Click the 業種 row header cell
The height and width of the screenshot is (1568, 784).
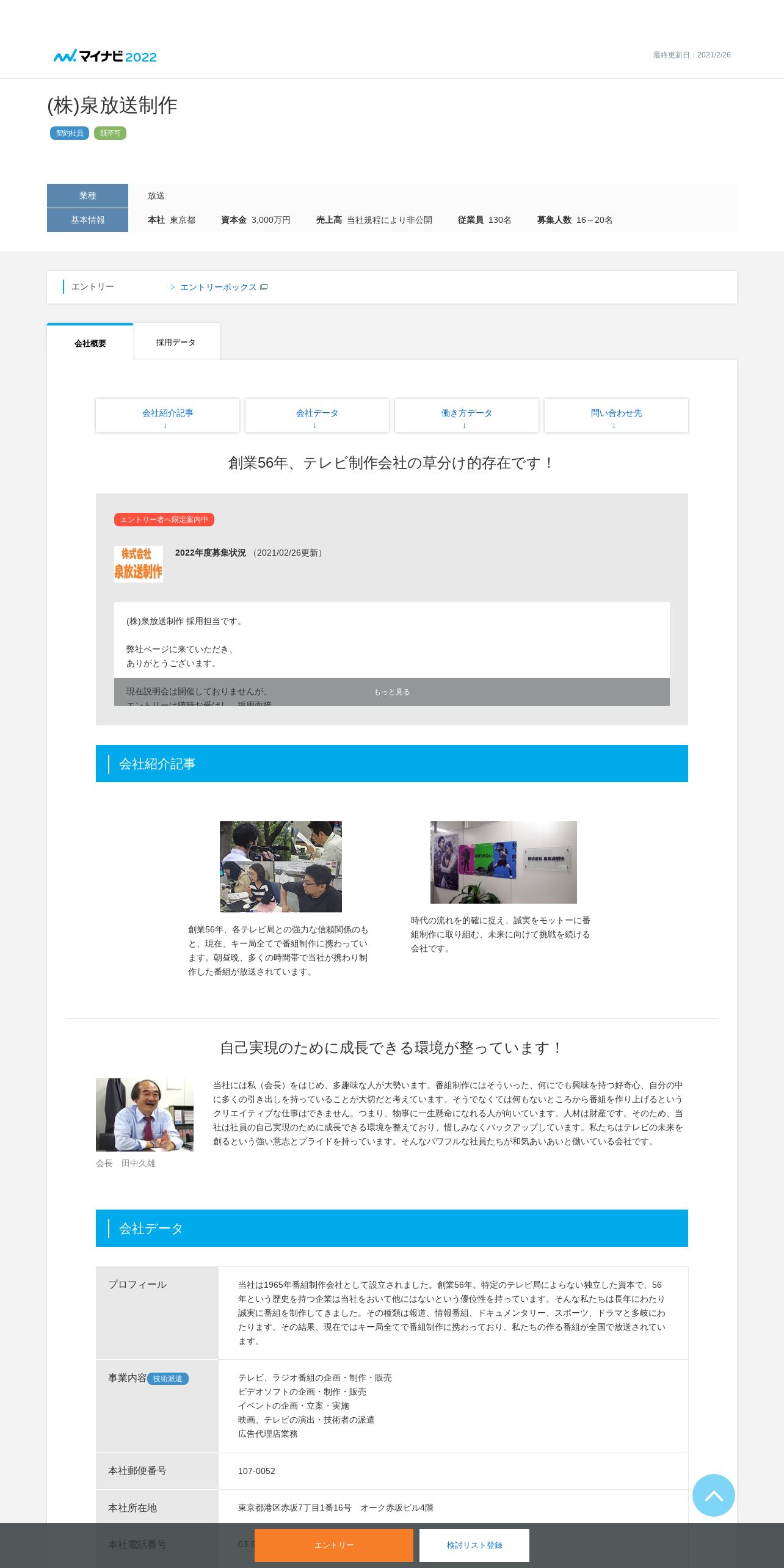click(x=87, y=195)
